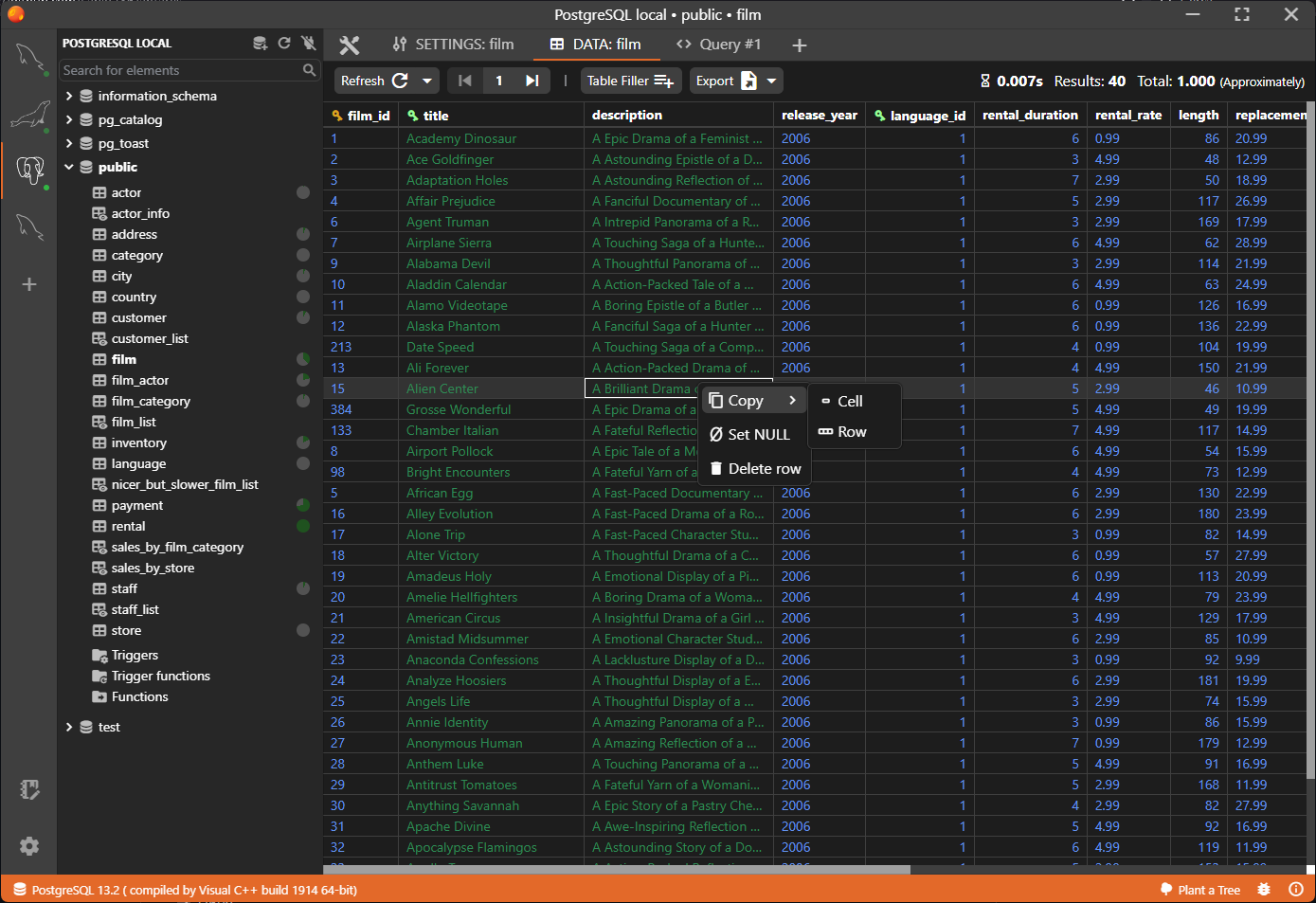
Task: Choose Delete row in the context menu
Action: click(x=754, y=468)
